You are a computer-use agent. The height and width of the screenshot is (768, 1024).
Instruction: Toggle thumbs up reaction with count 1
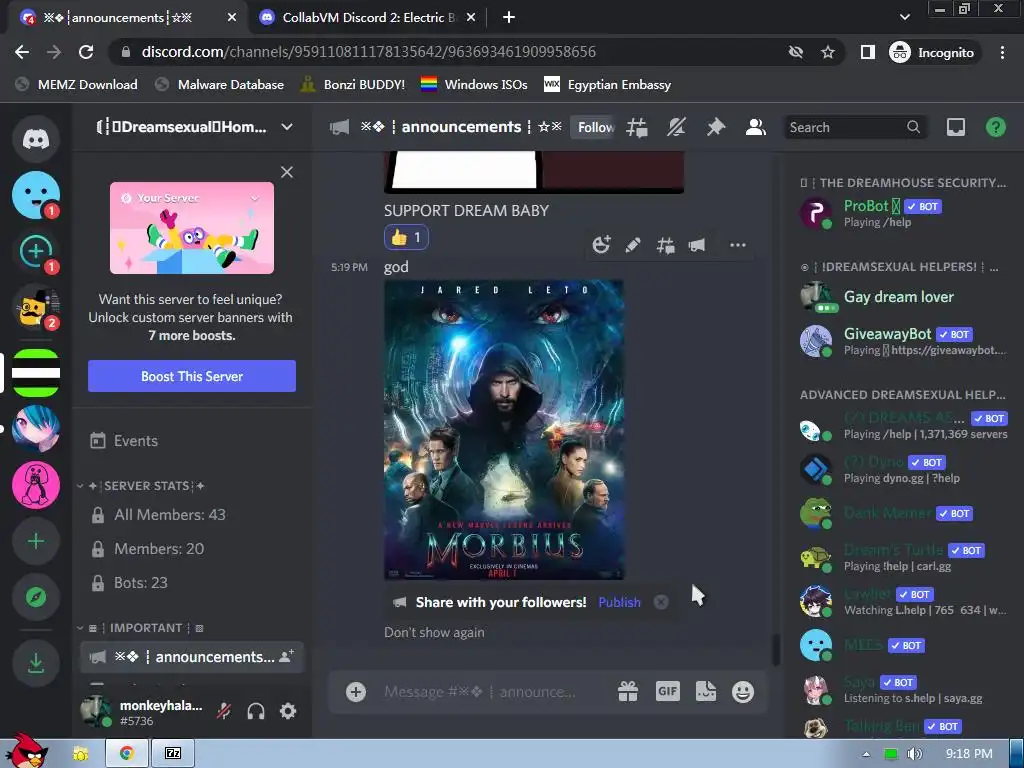(x=406, y=237)
